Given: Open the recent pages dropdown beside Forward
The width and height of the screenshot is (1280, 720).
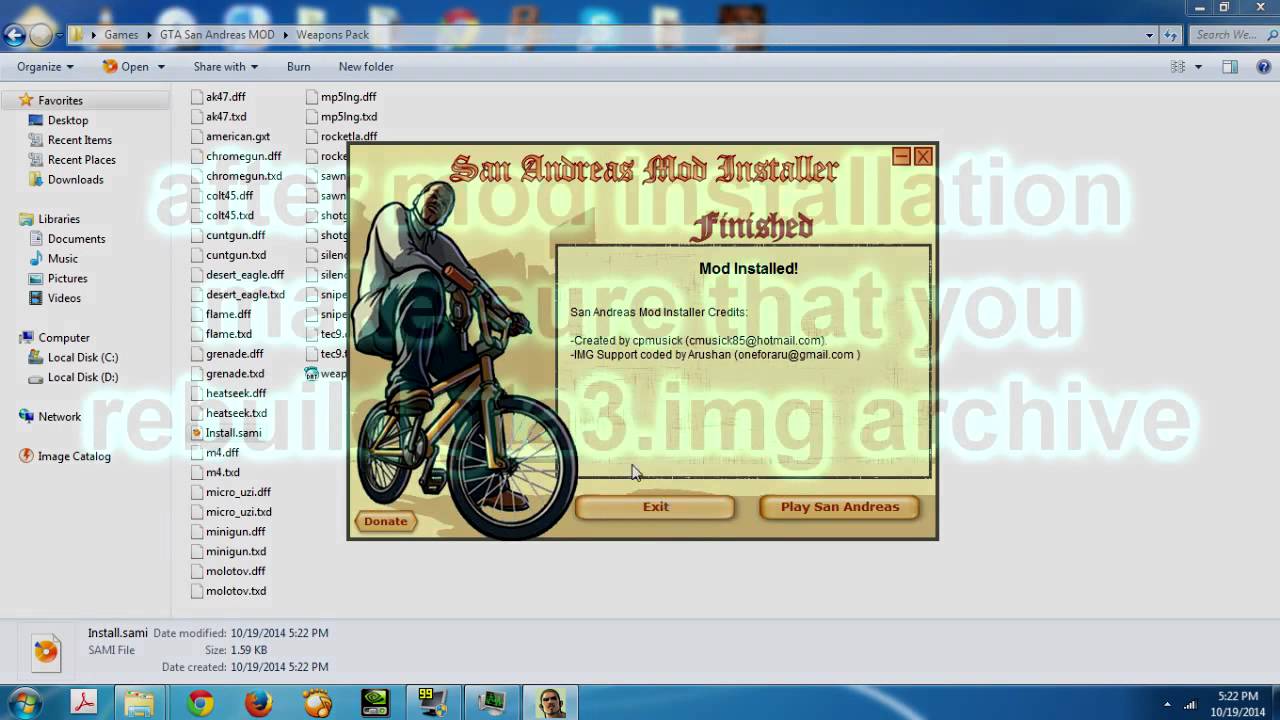Looking at the screenshot, I should (60, 35).
